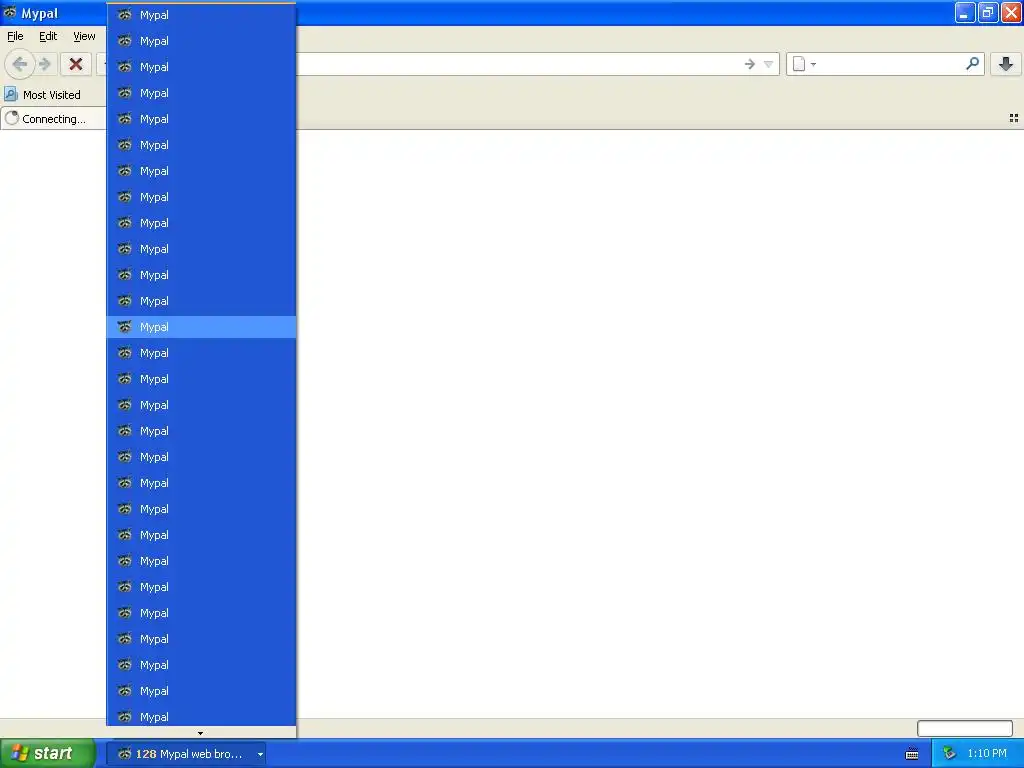Open the Downloads arrow button
Image resolution: width=1024 pixels, height=768 pixels.
[1006, 64]
